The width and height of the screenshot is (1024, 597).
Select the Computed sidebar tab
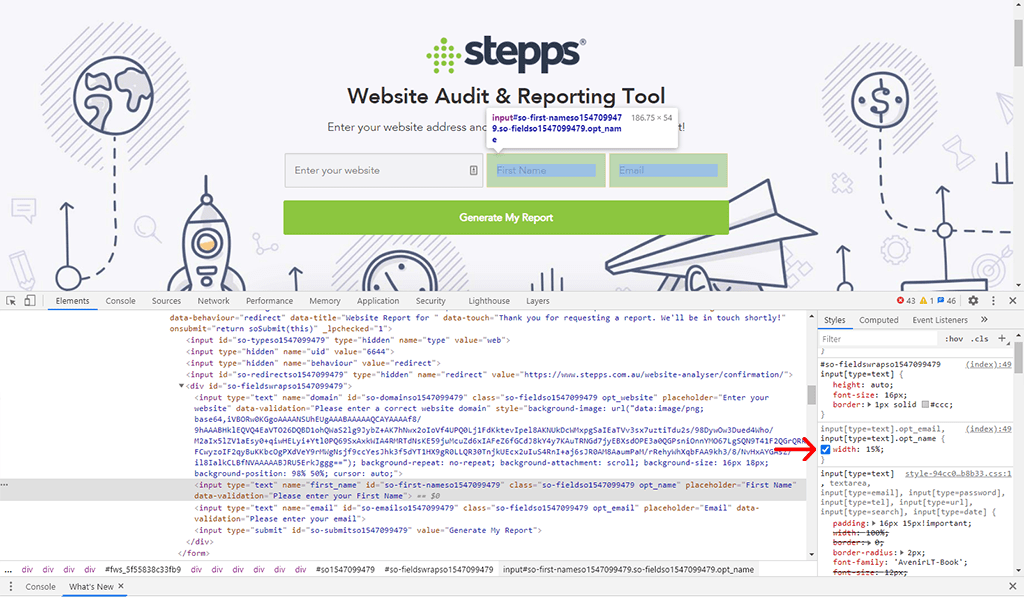coord(878,319)
